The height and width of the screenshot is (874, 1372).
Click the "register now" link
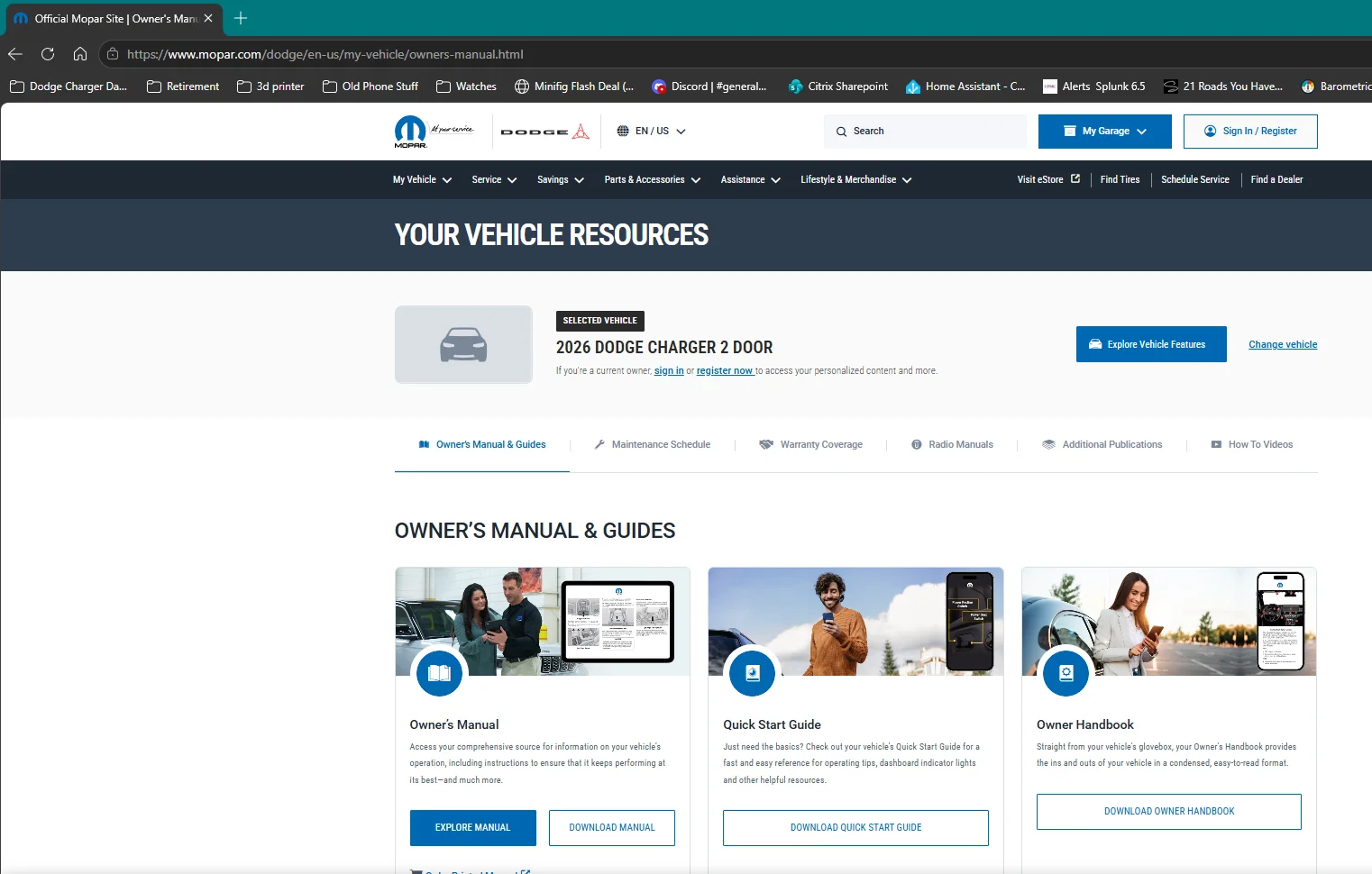pos(725,370)
